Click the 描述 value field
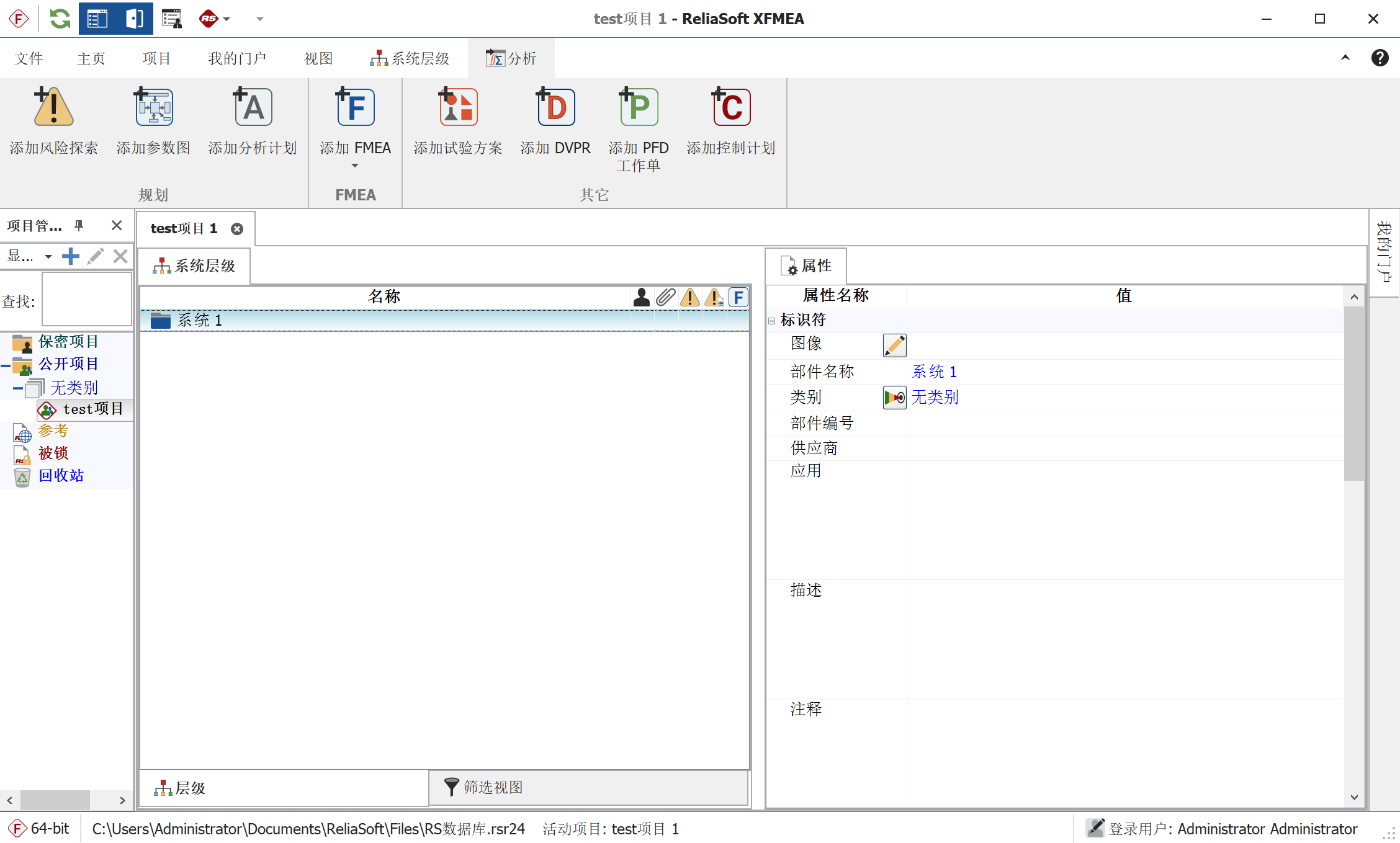The width and height of the screenshot is (1400, 843). pyautogui.click(x=1125, y=638)
